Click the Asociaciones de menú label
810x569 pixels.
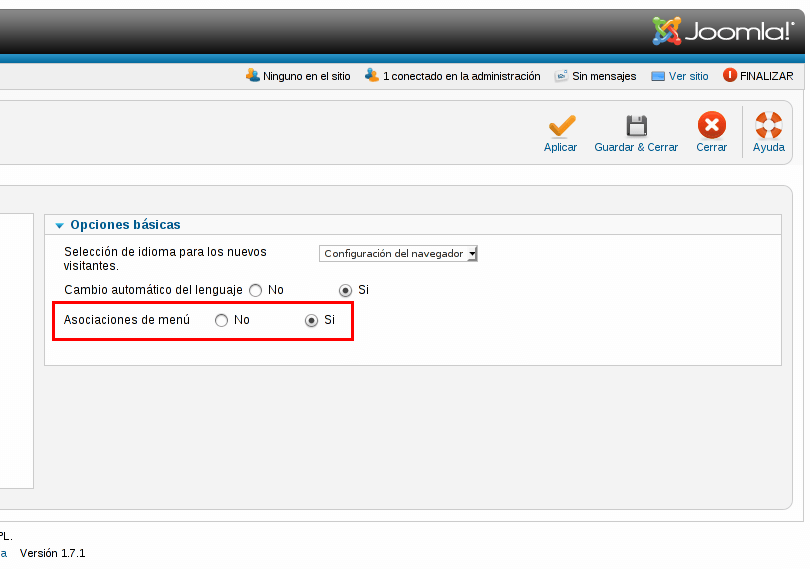pyautogui.click(x=127, y=320)
